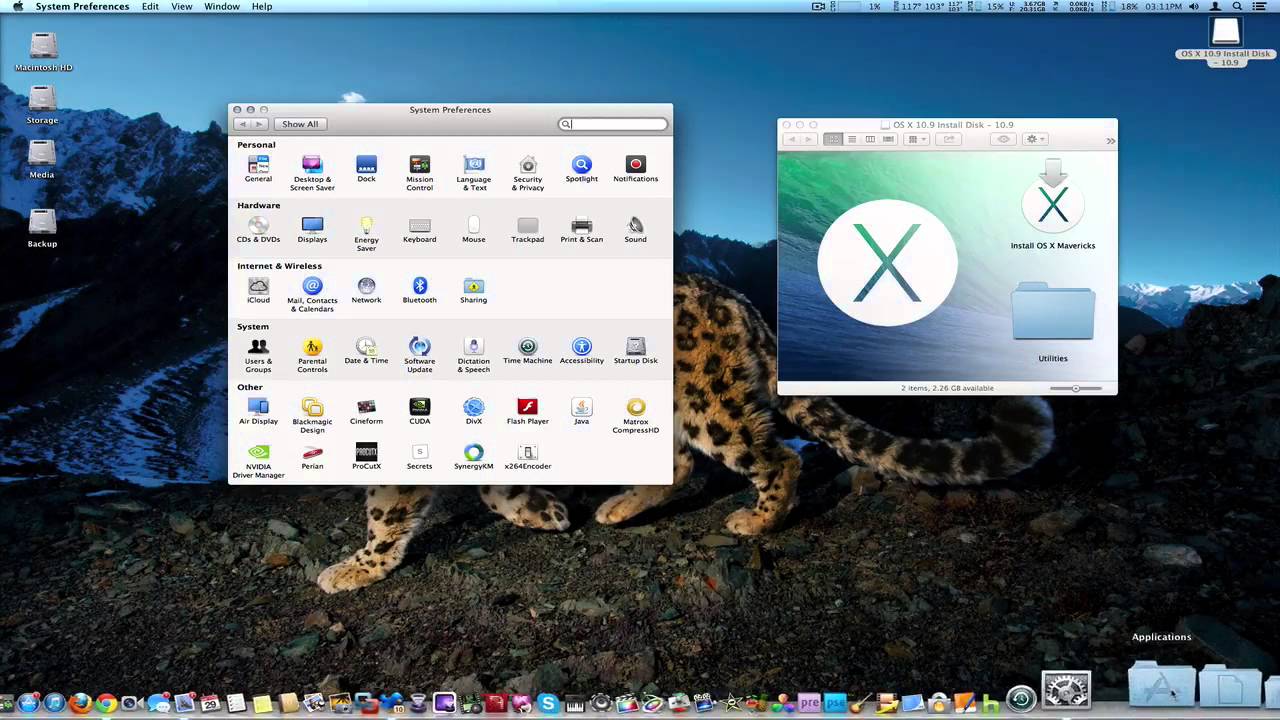Open CUDA preference pane
The height and width of the screenshot is (720, 1280).
tap(420, 409)
